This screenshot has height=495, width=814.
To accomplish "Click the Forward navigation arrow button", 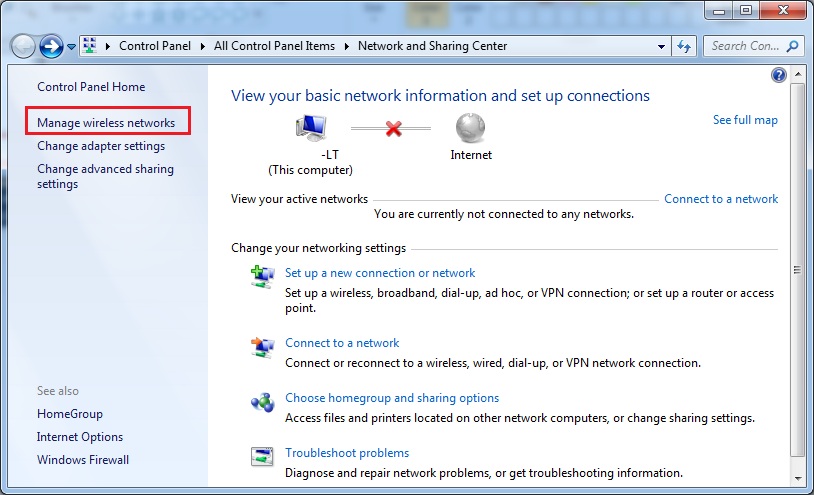I will (x=51, y=47).
